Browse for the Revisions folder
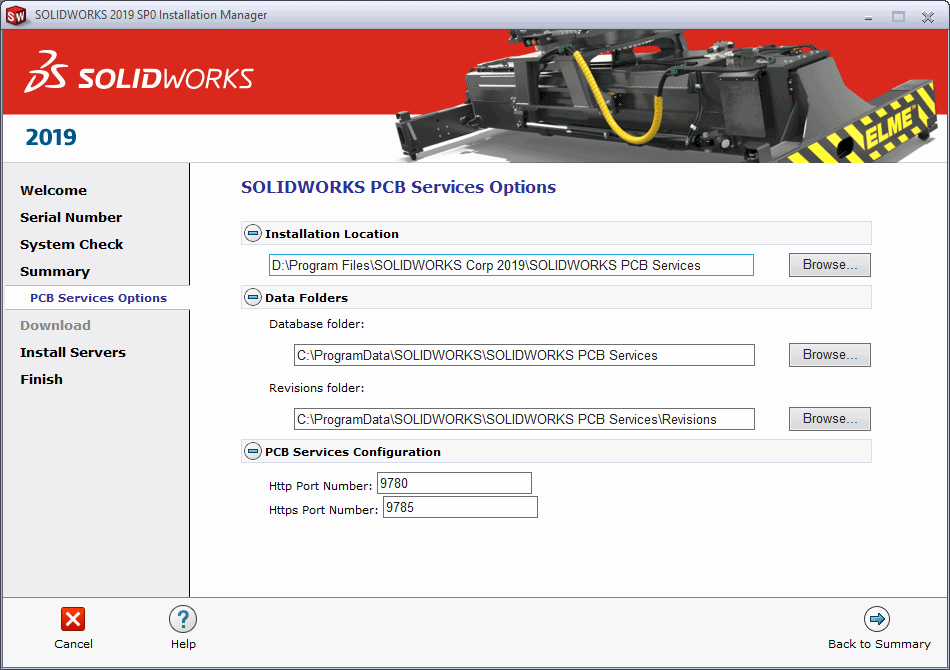 [x=829, y=419]
